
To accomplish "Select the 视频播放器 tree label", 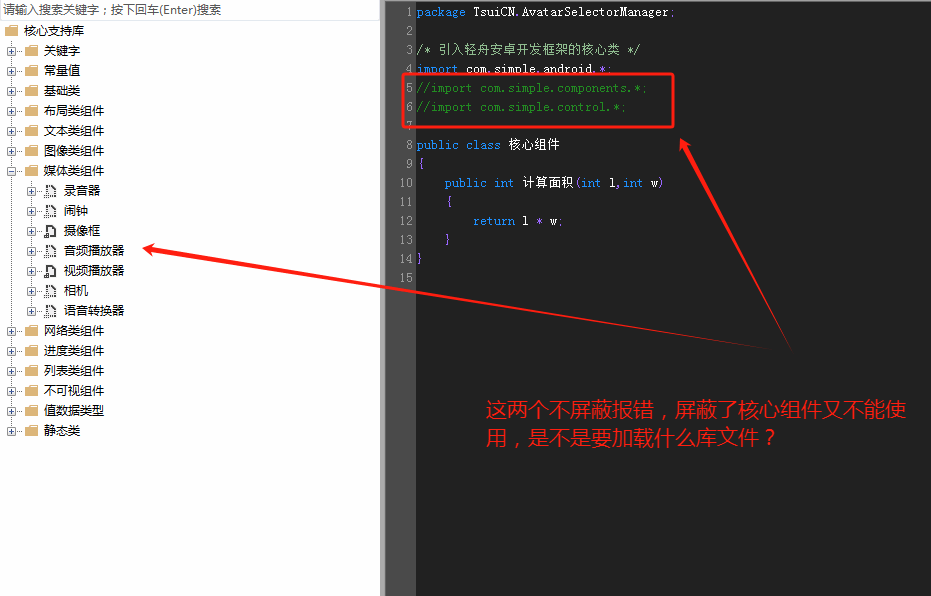I will [x=94, y=271].
